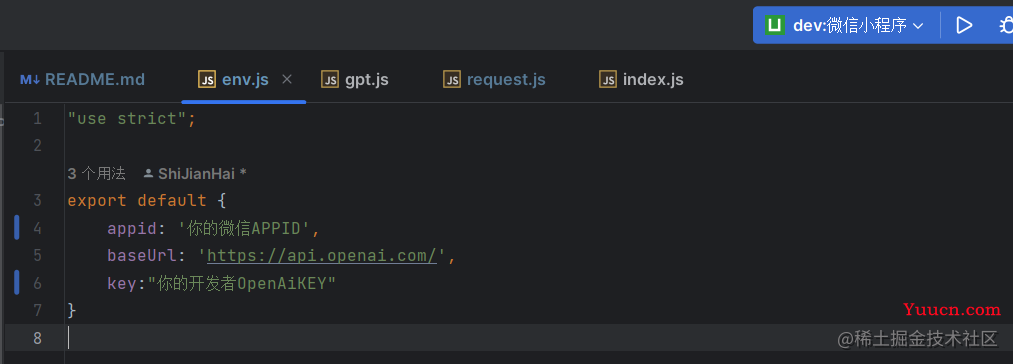1013x364 pixels.
Task: Click the JS icon on index.js tab
Action: coord(608,80)
